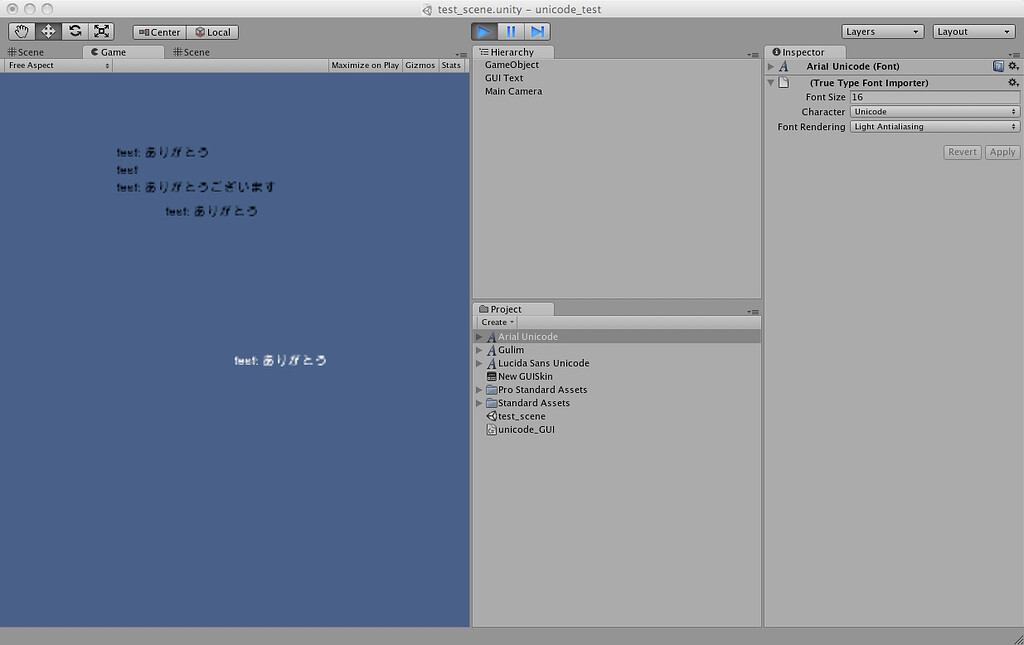Open the Layers dropdown
Viewport: 1024px width, 645px height.
(x=881, y=31)
